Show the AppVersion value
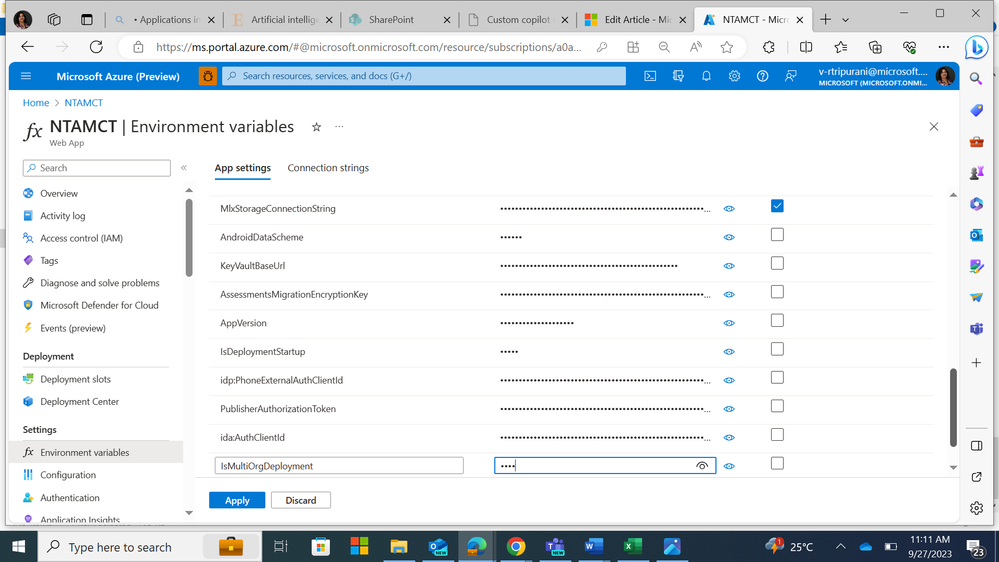Viewport: 999px width, 562px height. click(729, 323)
